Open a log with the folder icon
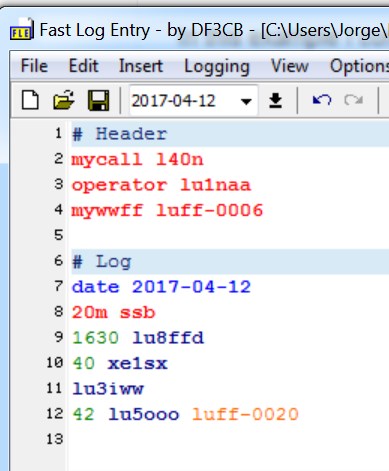Screen dimensions: 389x471 coord(63,100)
